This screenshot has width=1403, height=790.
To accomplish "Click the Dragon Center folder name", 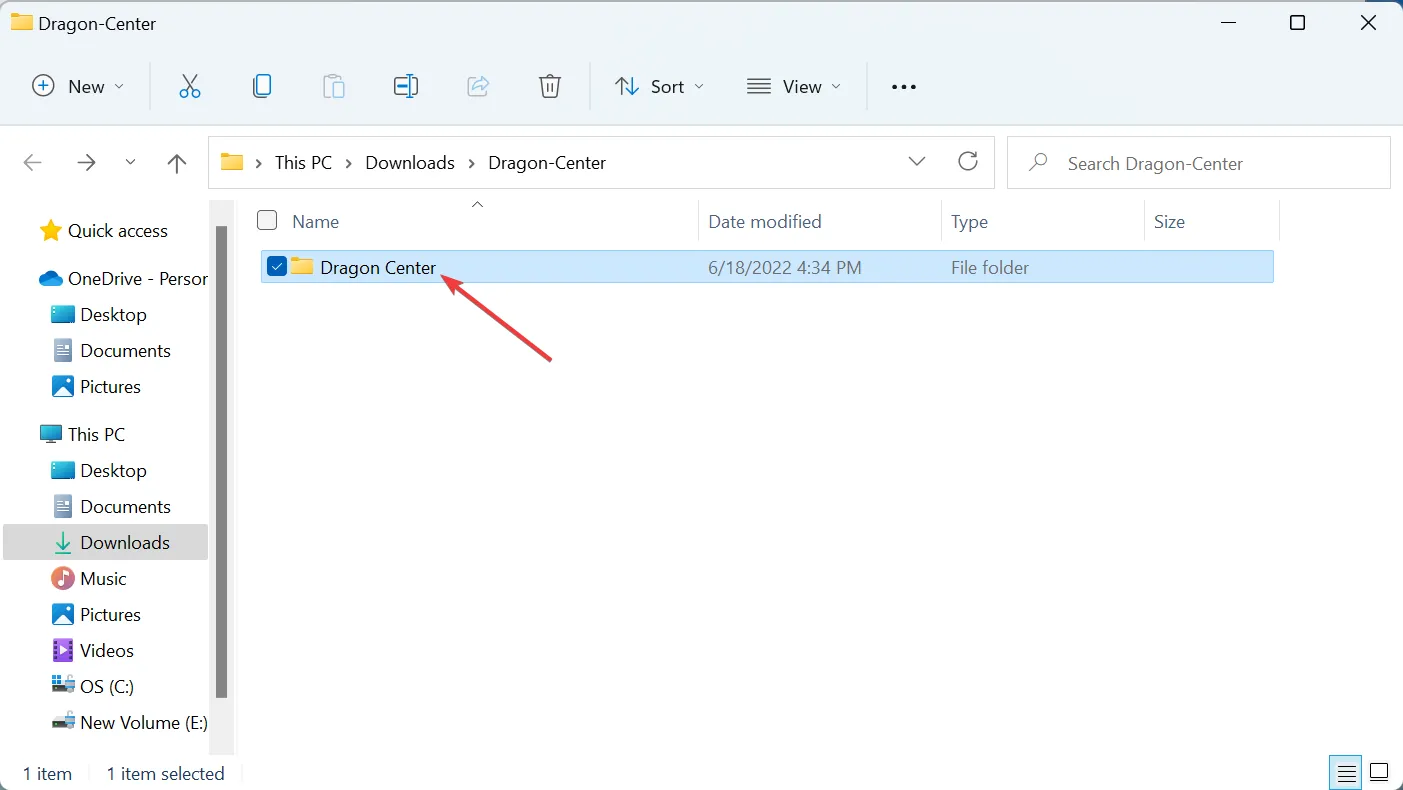I will (378, 268).
